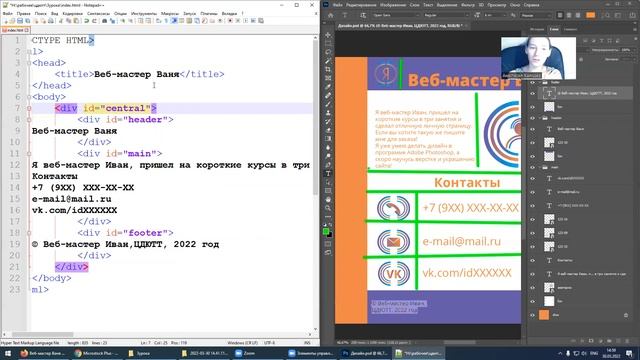The image size is (640, 360).
Task: Hide the e-mail@mail.ru text layer
Action: [532, 192]
